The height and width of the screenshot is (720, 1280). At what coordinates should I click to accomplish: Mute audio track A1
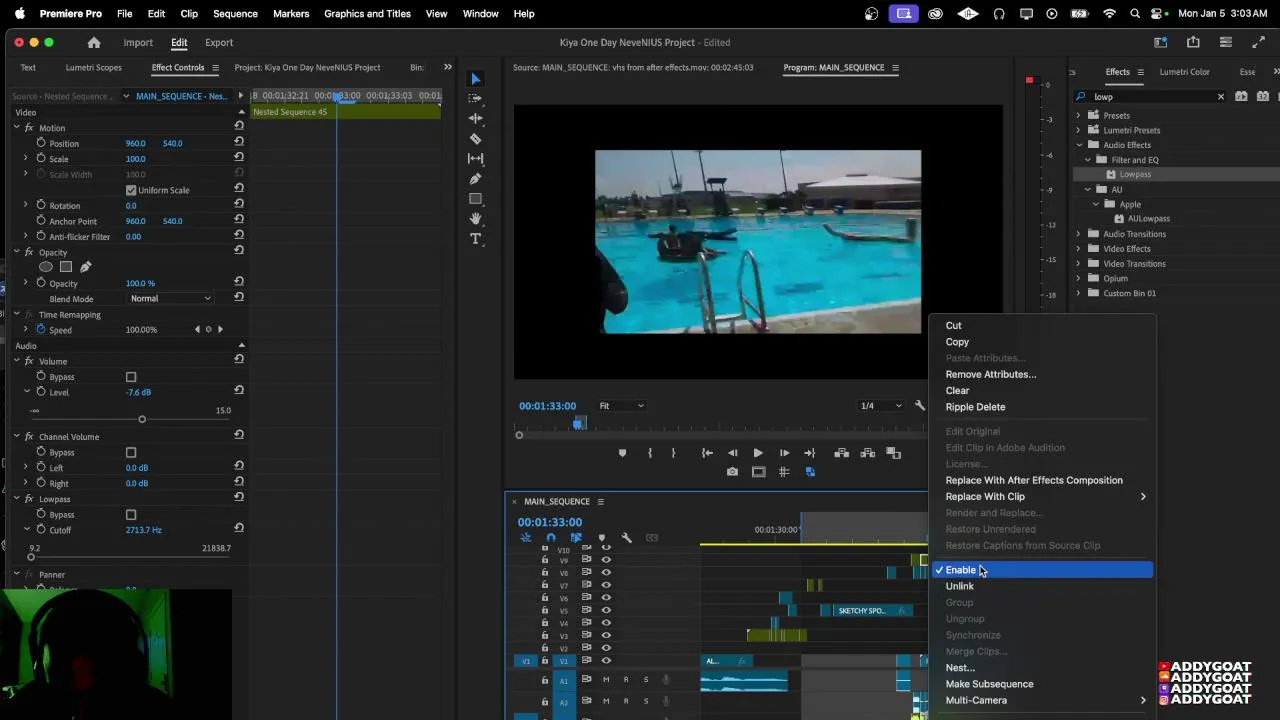coord(606,680)
